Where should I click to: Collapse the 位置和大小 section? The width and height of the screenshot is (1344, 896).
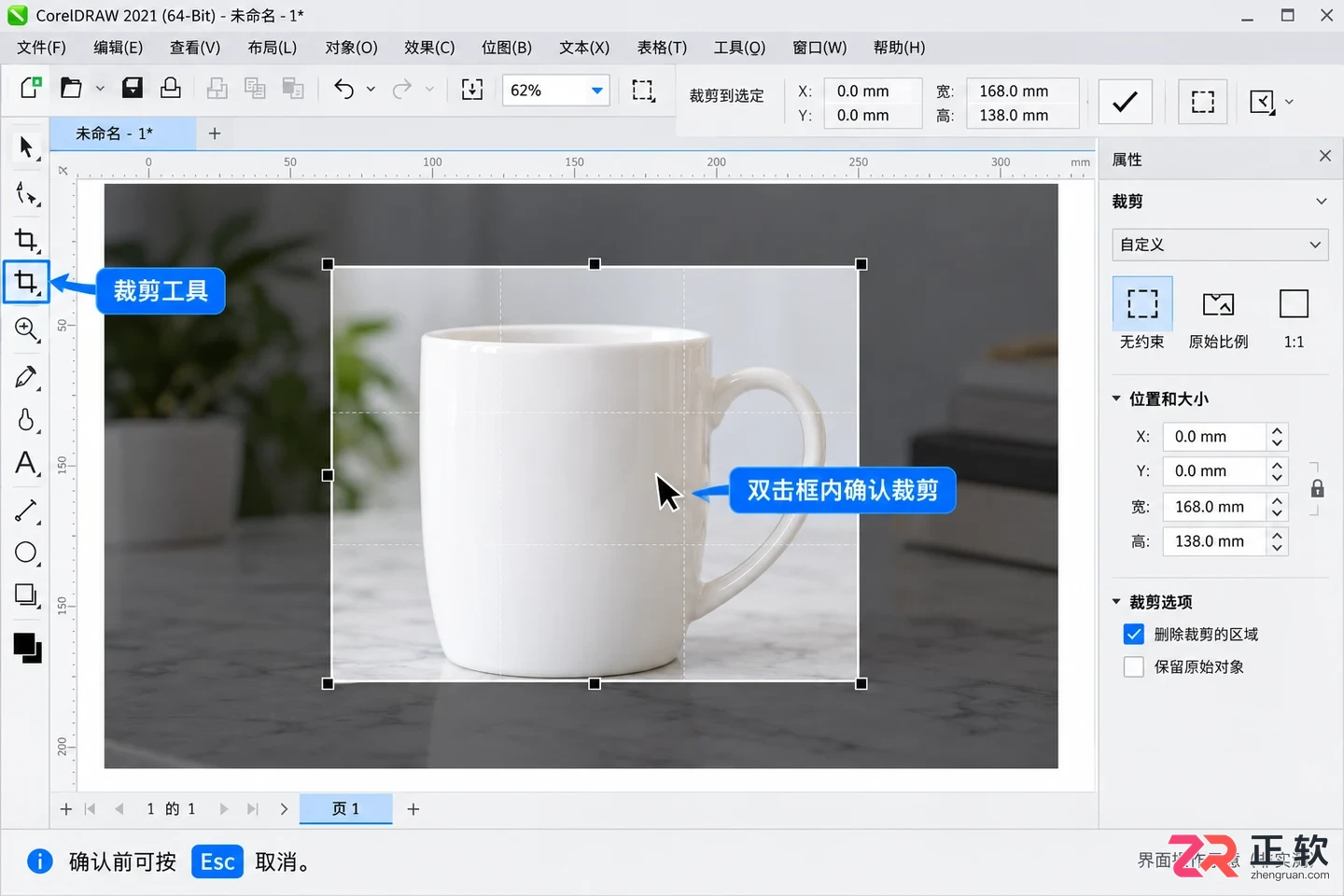tap(1116, 399)
